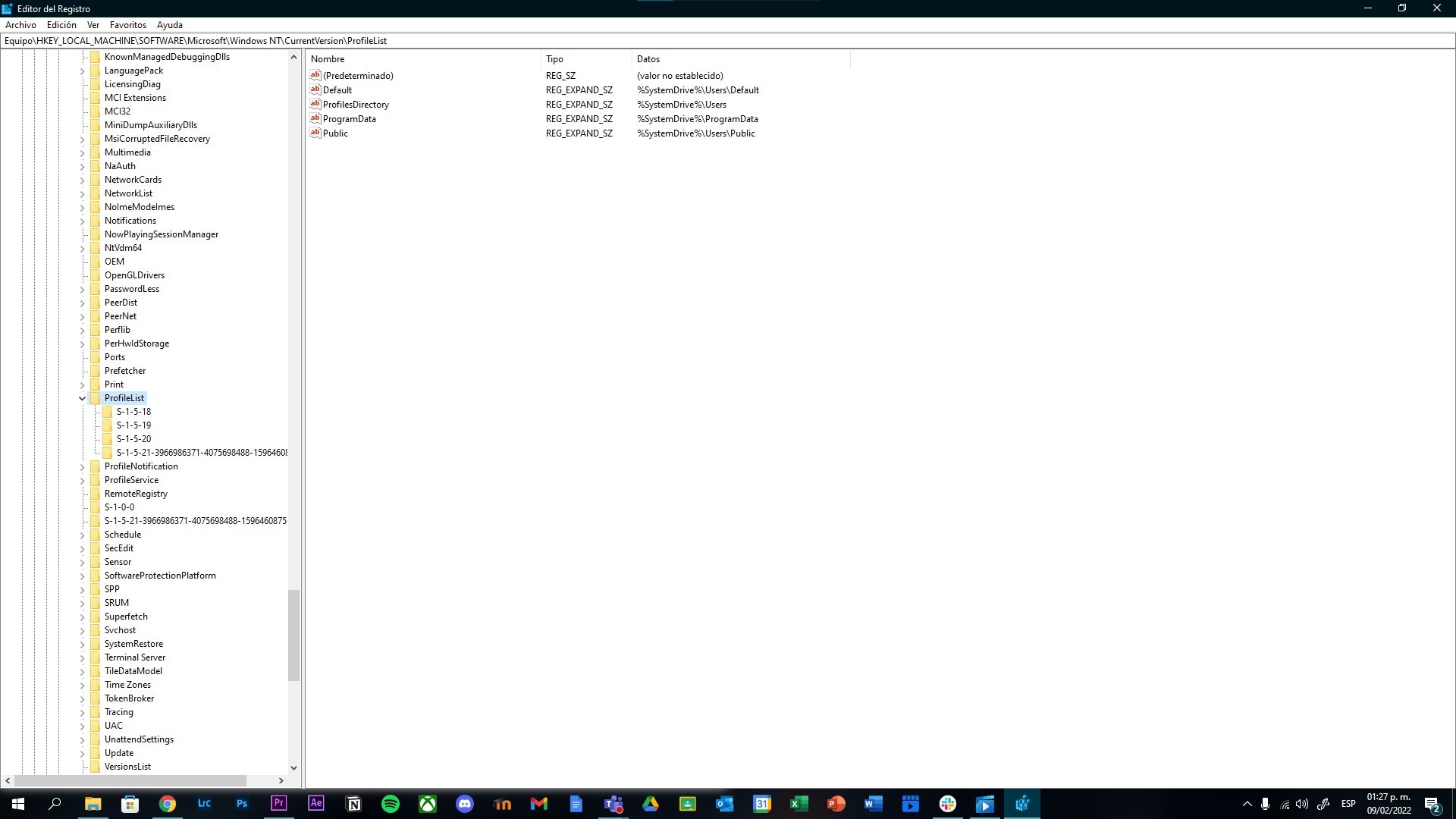Click the ProgramData registry value icon
This screenshot has height=819, width=1456.
click(x=315, y=118)
